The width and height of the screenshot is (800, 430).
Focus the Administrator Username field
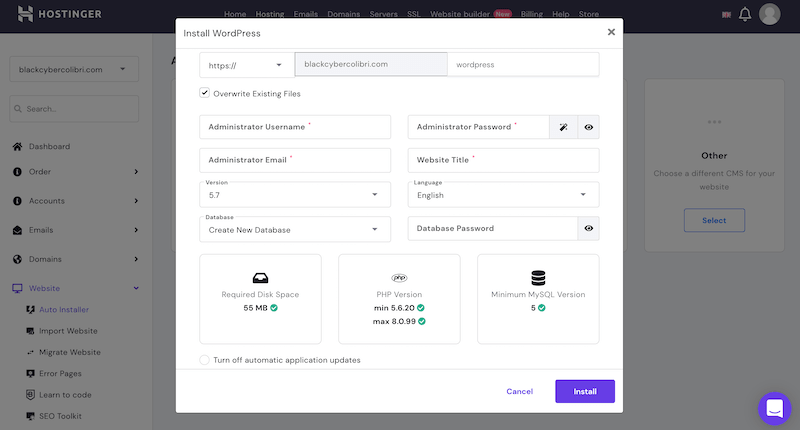coord(295,127)
